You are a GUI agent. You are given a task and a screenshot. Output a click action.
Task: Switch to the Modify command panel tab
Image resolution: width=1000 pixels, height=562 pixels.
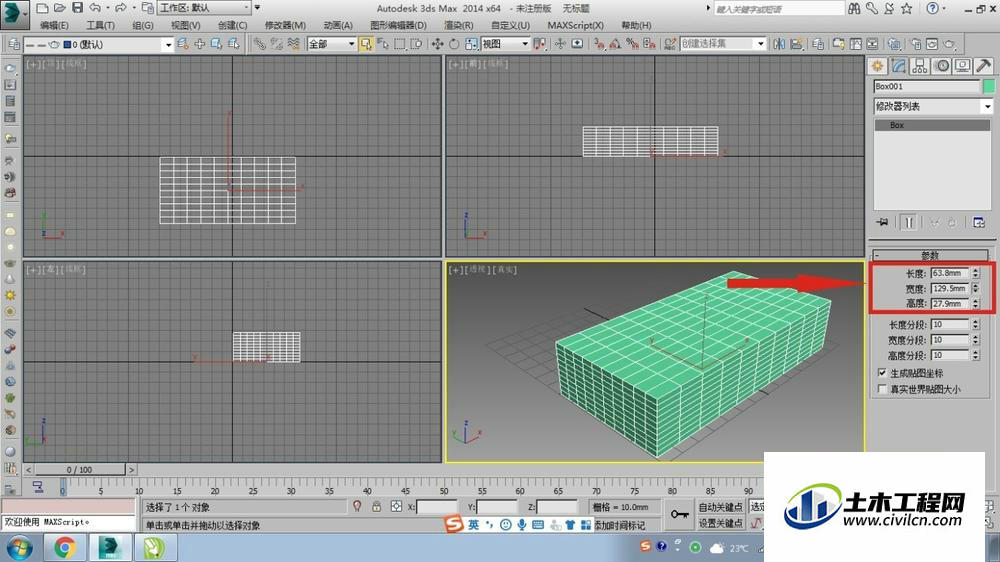pyautogui.click(x=899, y=66)
